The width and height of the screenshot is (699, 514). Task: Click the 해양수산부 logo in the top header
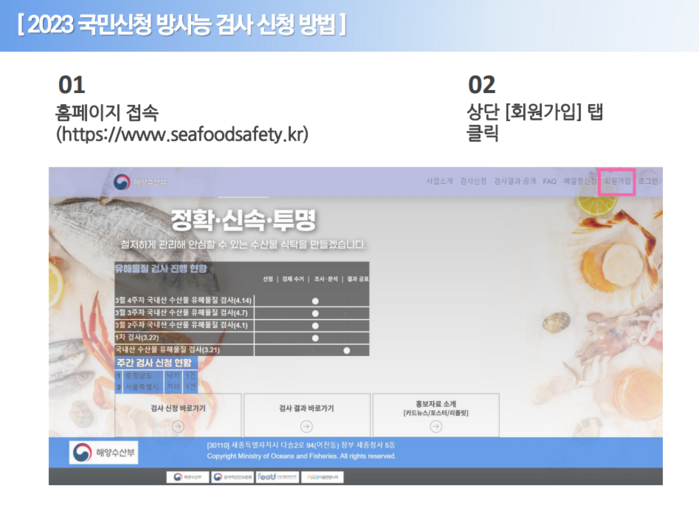pyautogui.click(x=140, y=182)
